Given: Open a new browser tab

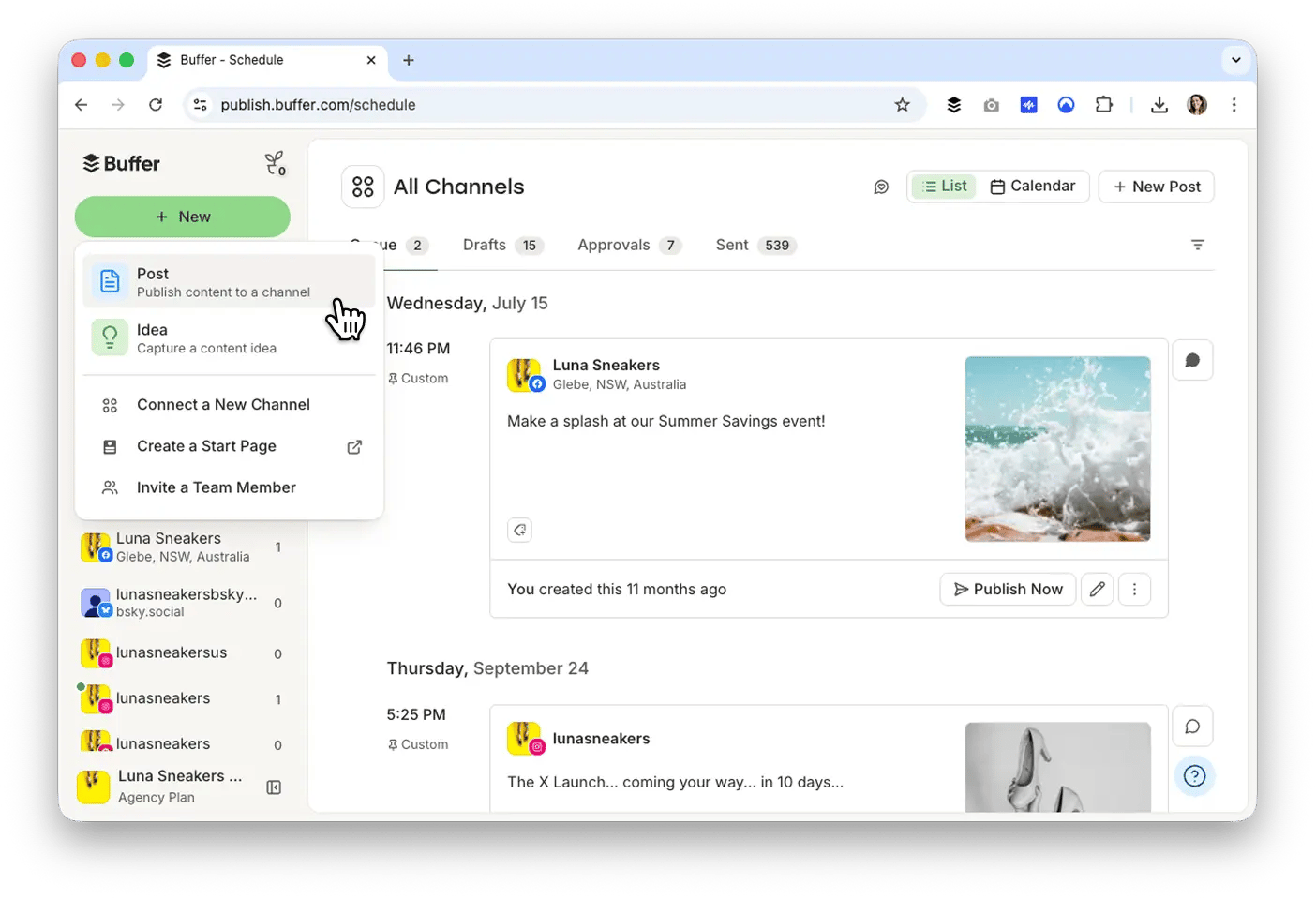Looking at the screenshot, I should [x=409, y=60].
